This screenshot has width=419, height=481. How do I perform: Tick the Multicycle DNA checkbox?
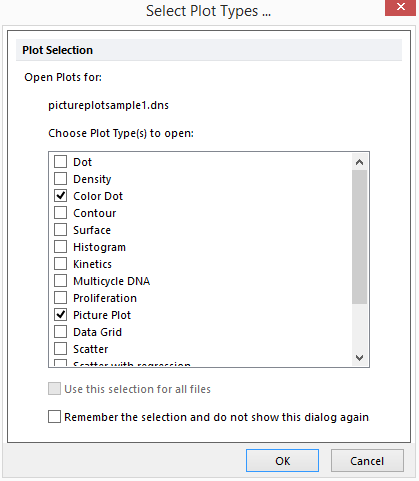60,281
